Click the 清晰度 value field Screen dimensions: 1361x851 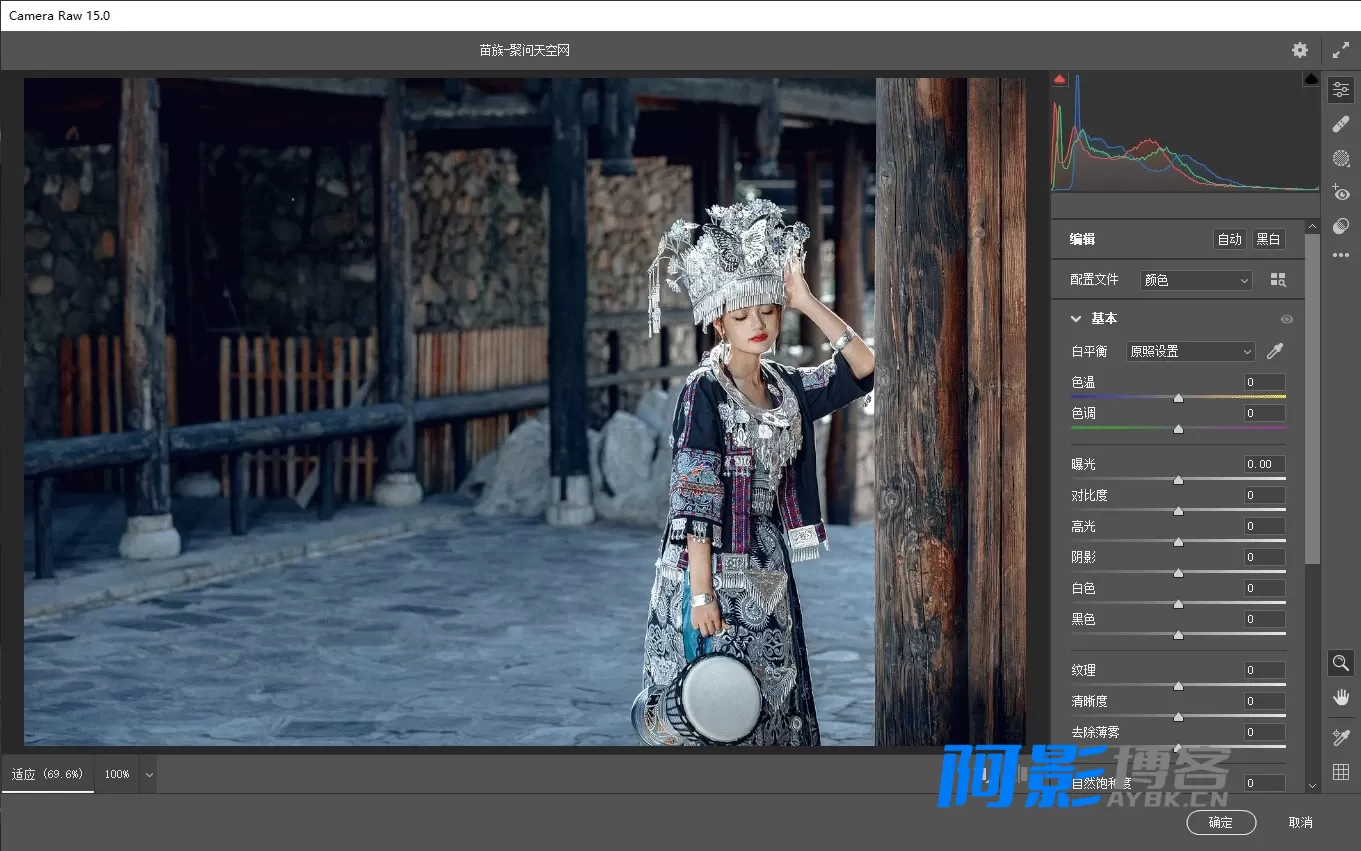(1265, 701)
